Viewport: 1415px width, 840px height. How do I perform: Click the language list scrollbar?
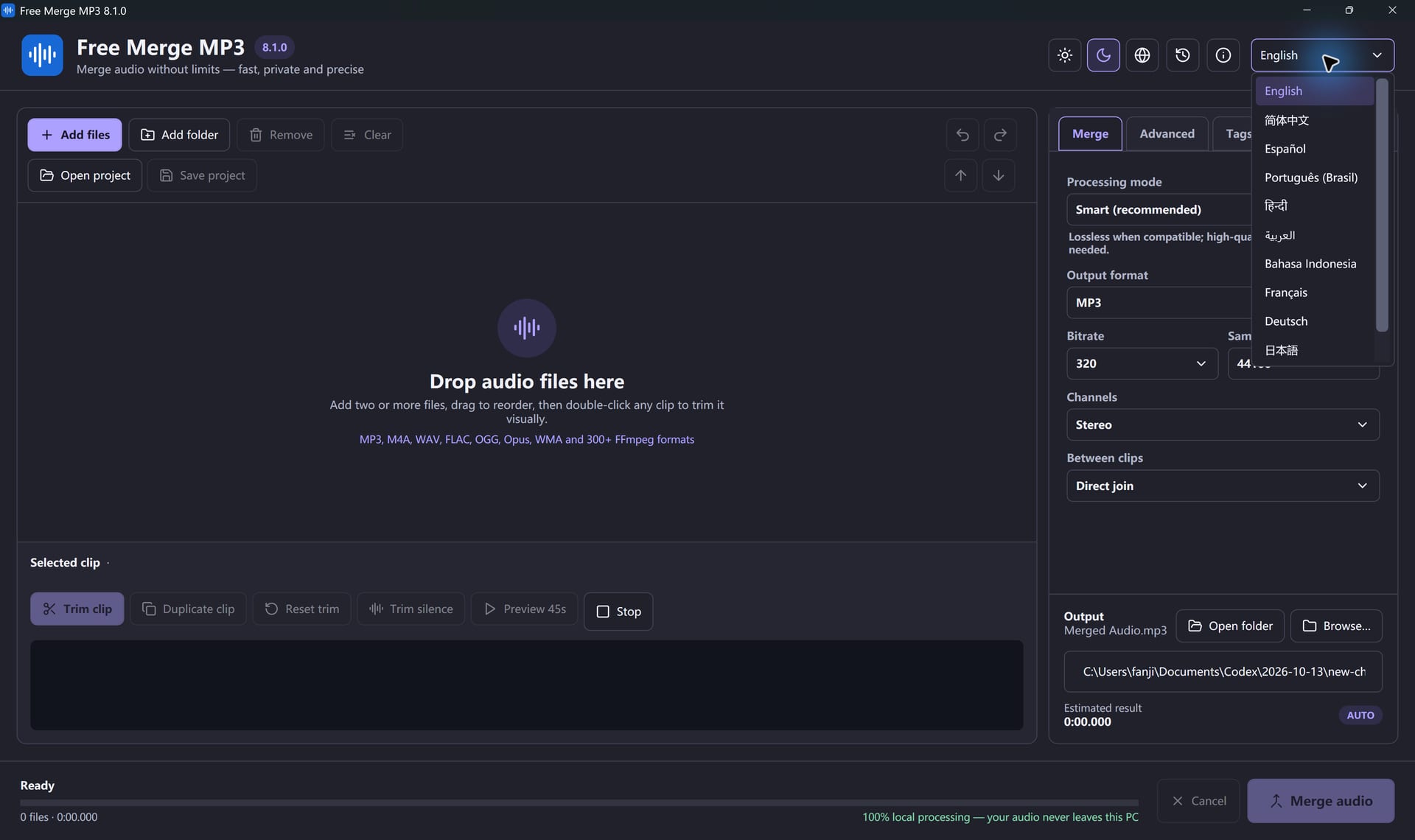pyautogui.click(x=1382, y=205)
